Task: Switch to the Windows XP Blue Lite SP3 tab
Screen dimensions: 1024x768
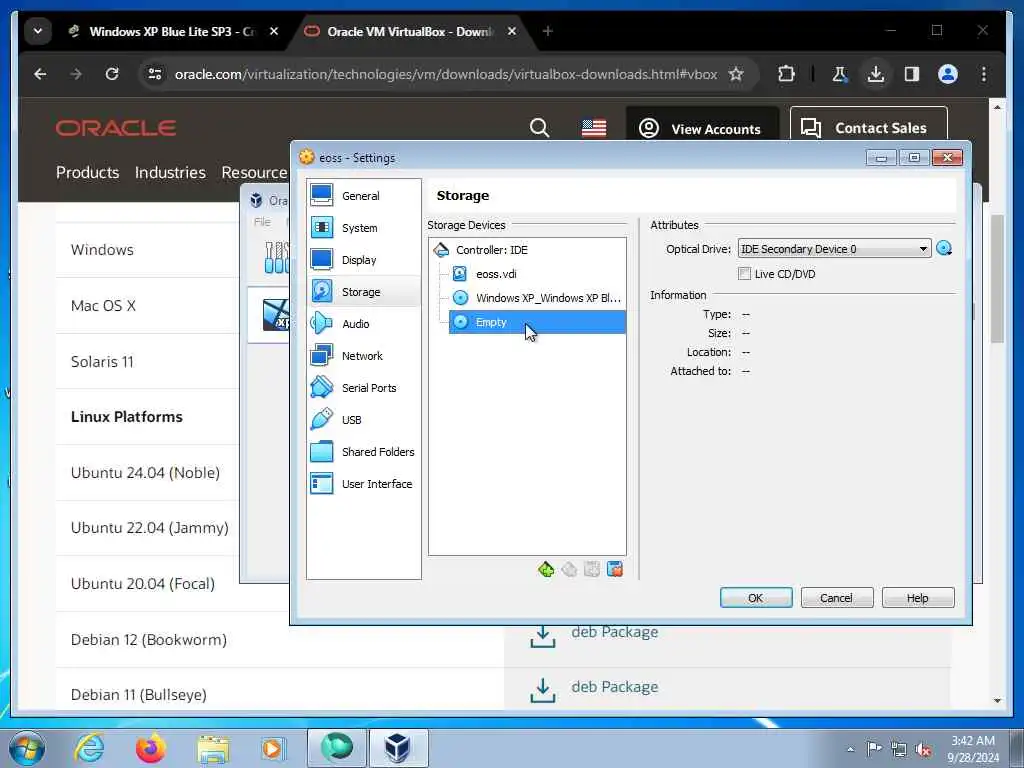Action: [x=171, y=31]
